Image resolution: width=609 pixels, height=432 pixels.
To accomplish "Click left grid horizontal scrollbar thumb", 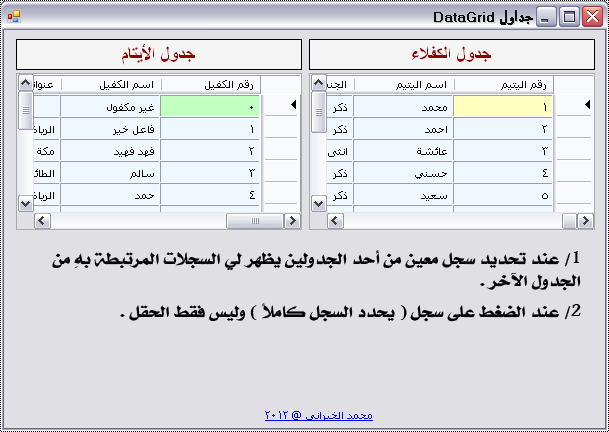I will tap(255, 221).
